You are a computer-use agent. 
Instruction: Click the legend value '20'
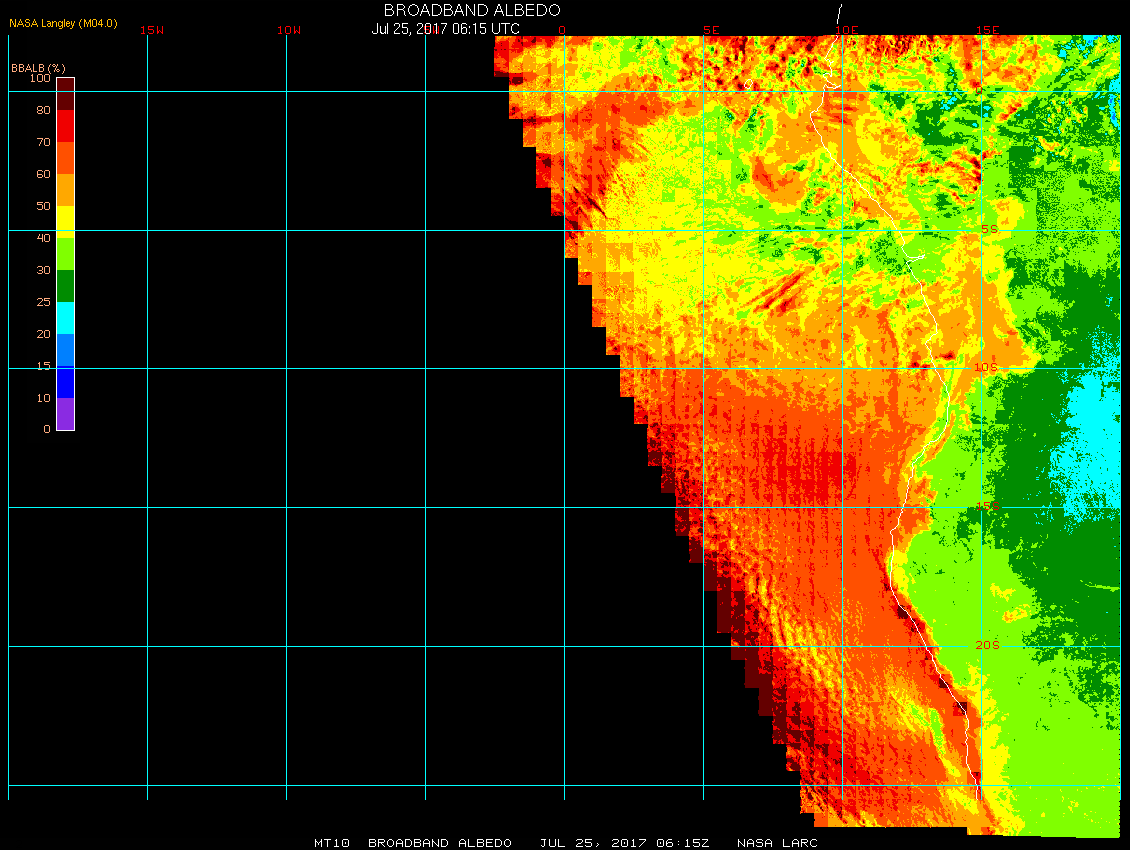(43, 334)
